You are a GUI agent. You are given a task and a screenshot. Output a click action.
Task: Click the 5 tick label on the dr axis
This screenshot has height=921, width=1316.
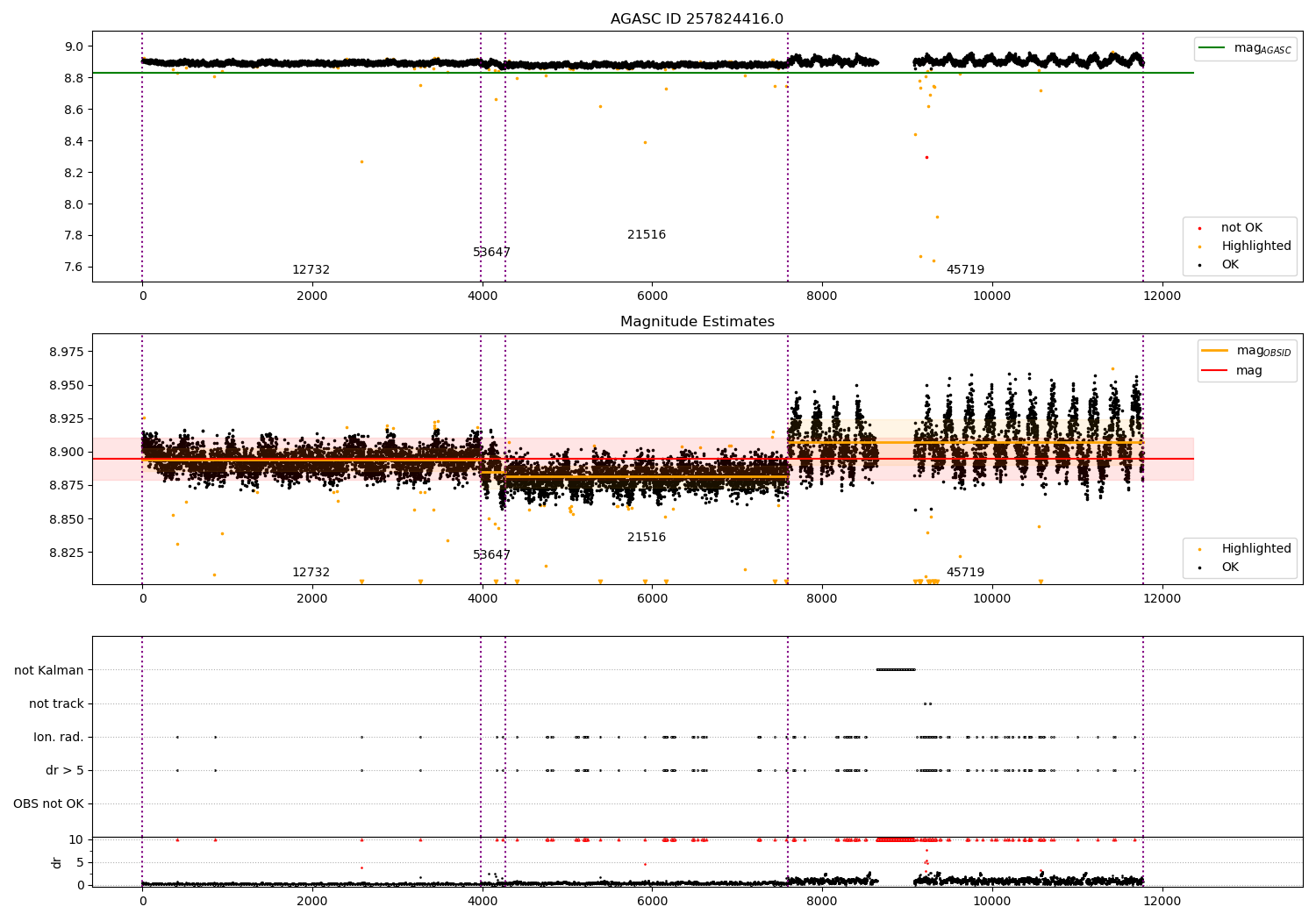click(x=80, y=863)
